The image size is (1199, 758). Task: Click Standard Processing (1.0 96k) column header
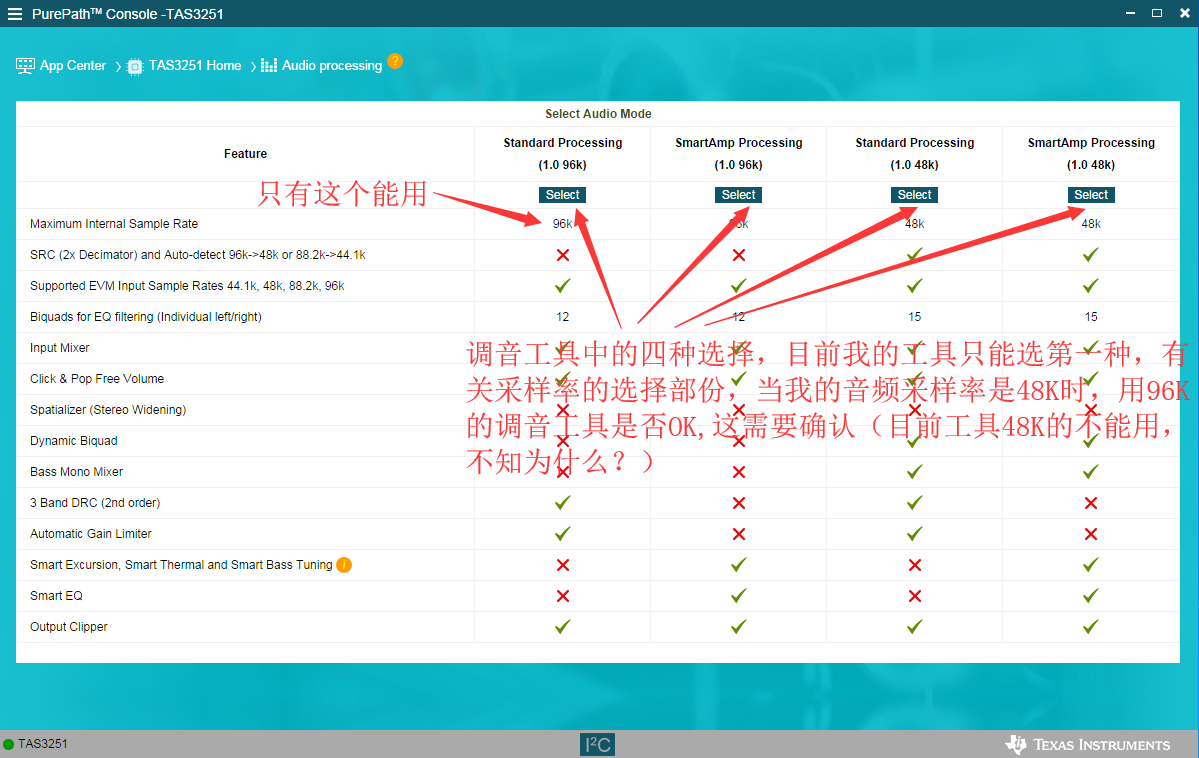point(563,154)
